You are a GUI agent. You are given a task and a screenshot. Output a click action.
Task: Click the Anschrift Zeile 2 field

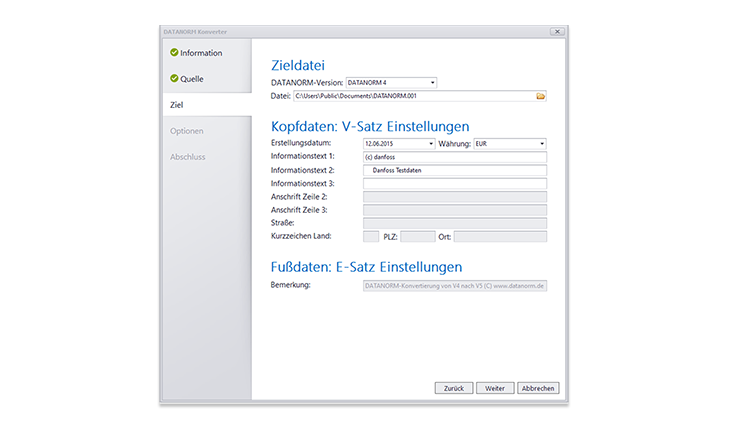tap(454, 197)
